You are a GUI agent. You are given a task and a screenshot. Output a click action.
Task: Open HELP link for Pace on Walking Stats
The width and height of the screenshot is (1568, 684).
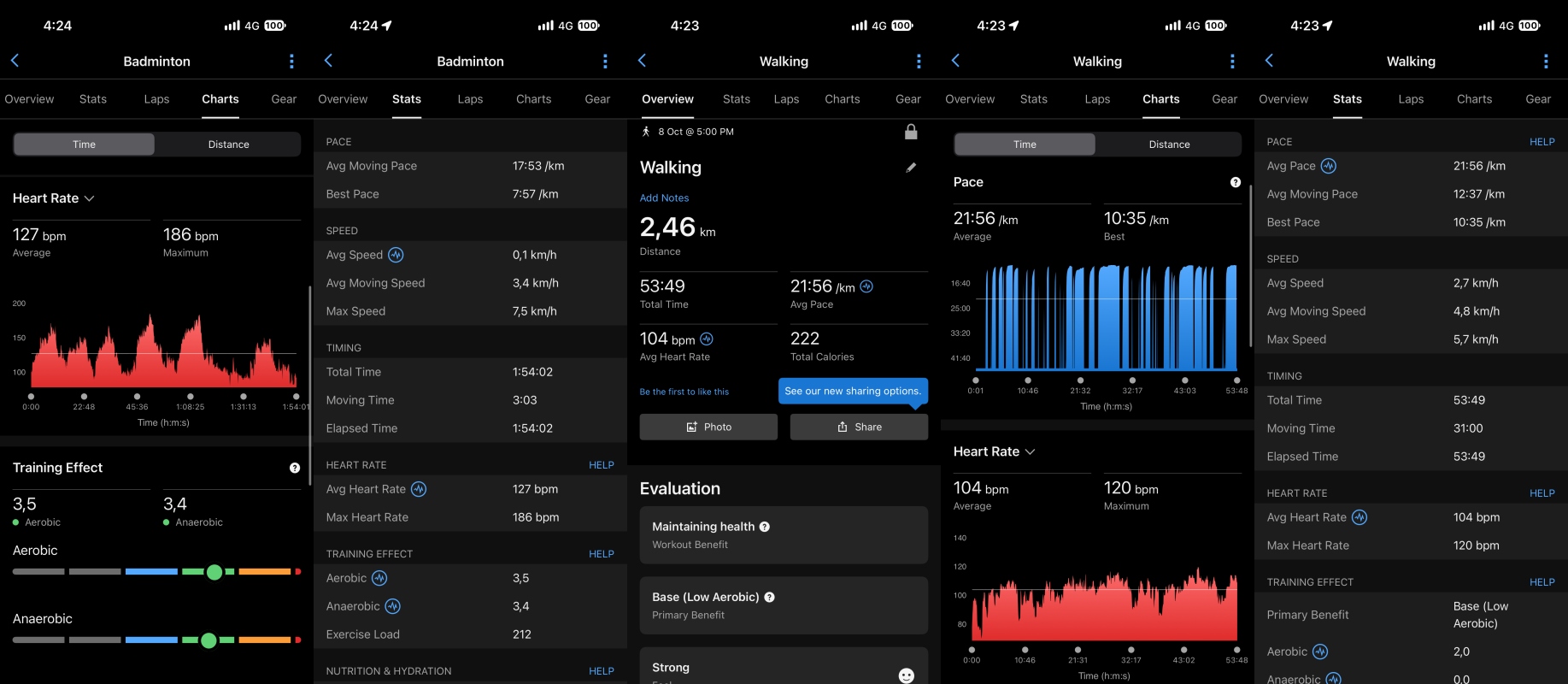pos(1542,142)
